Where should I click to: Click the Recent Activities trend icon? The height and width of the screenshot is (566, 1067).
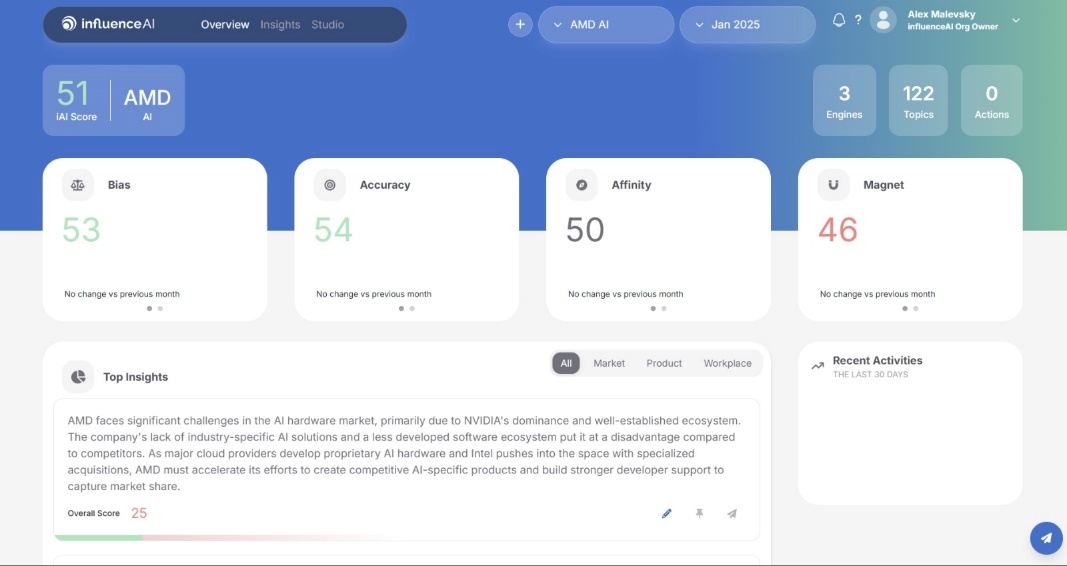point(817,367)
